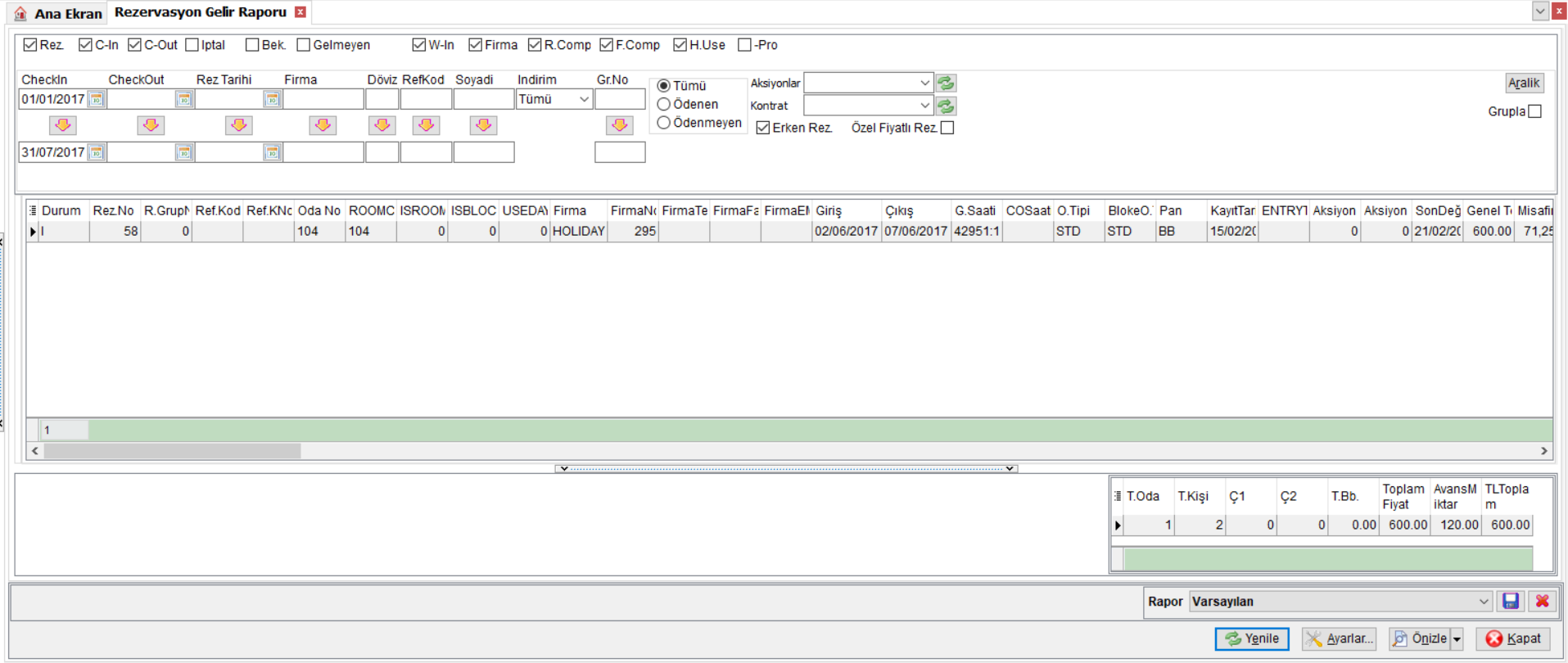Screen dimensions: 1568x663
Task: Open the tab list dropdown at top right
Action: click(1540, 11)
